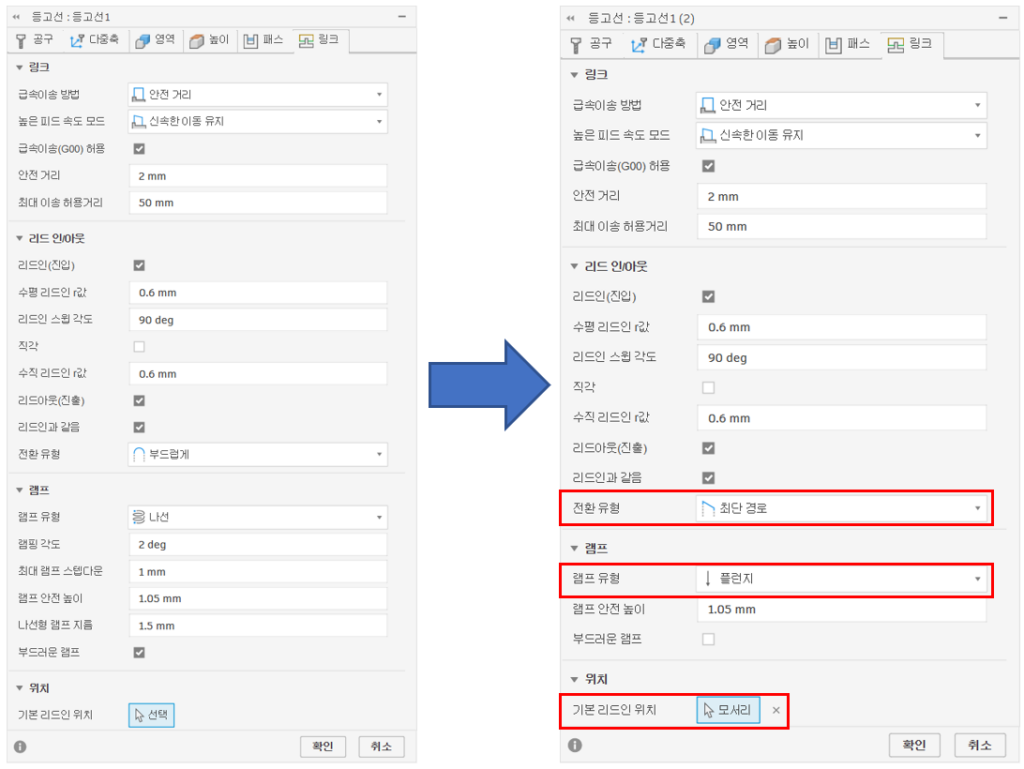Uncheck 부드러운 램프 in the left panel
This screenshot has height=769, width=1024.
139,653
